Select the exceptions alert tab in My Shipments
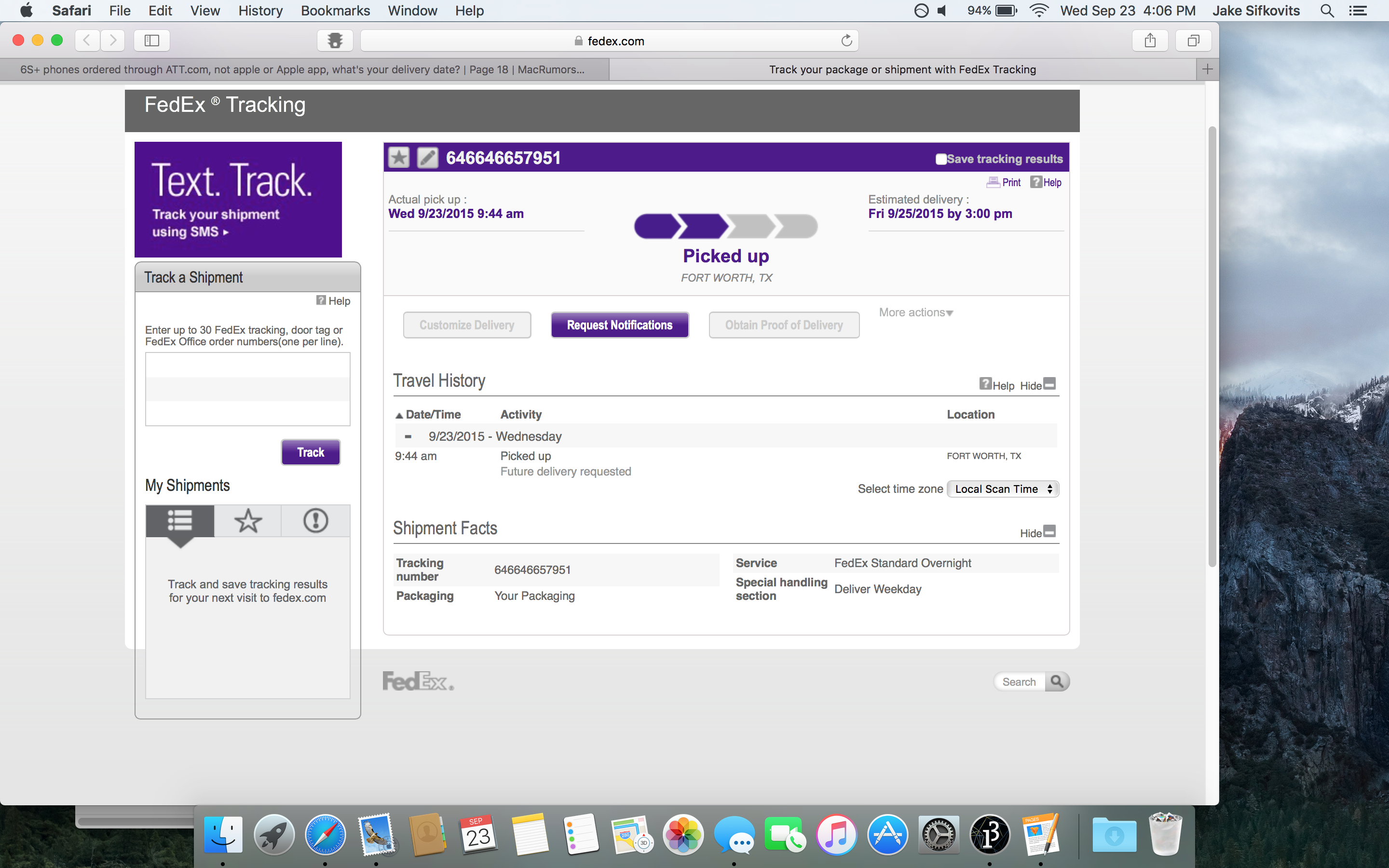 316,521
